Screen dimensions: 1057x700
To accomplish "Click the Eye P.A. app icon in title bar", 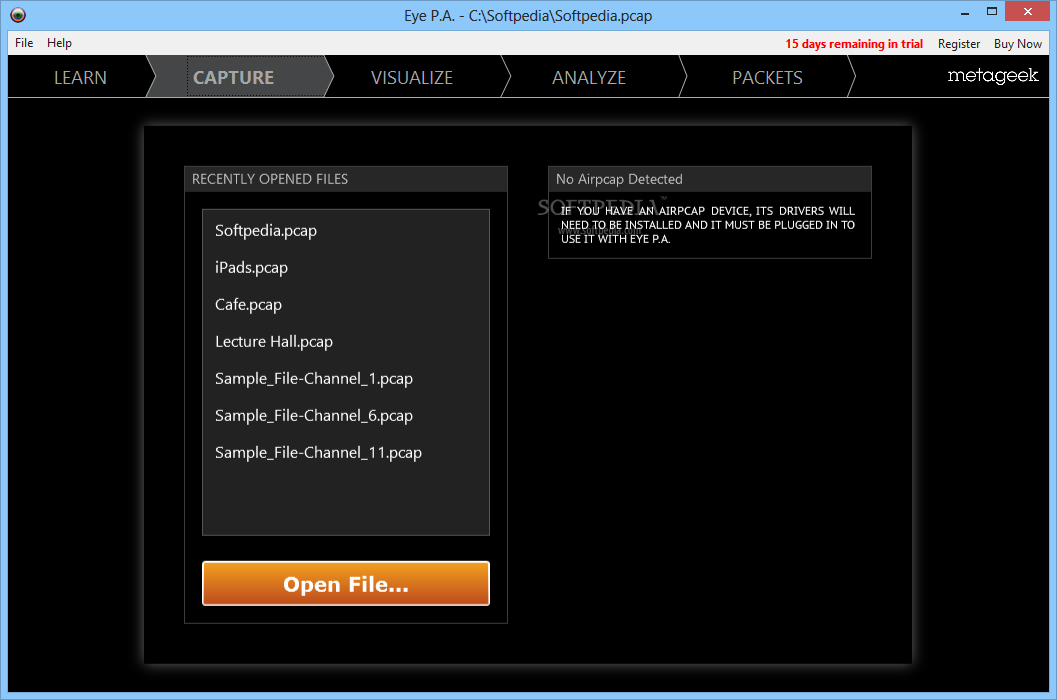I will (18, 15).
